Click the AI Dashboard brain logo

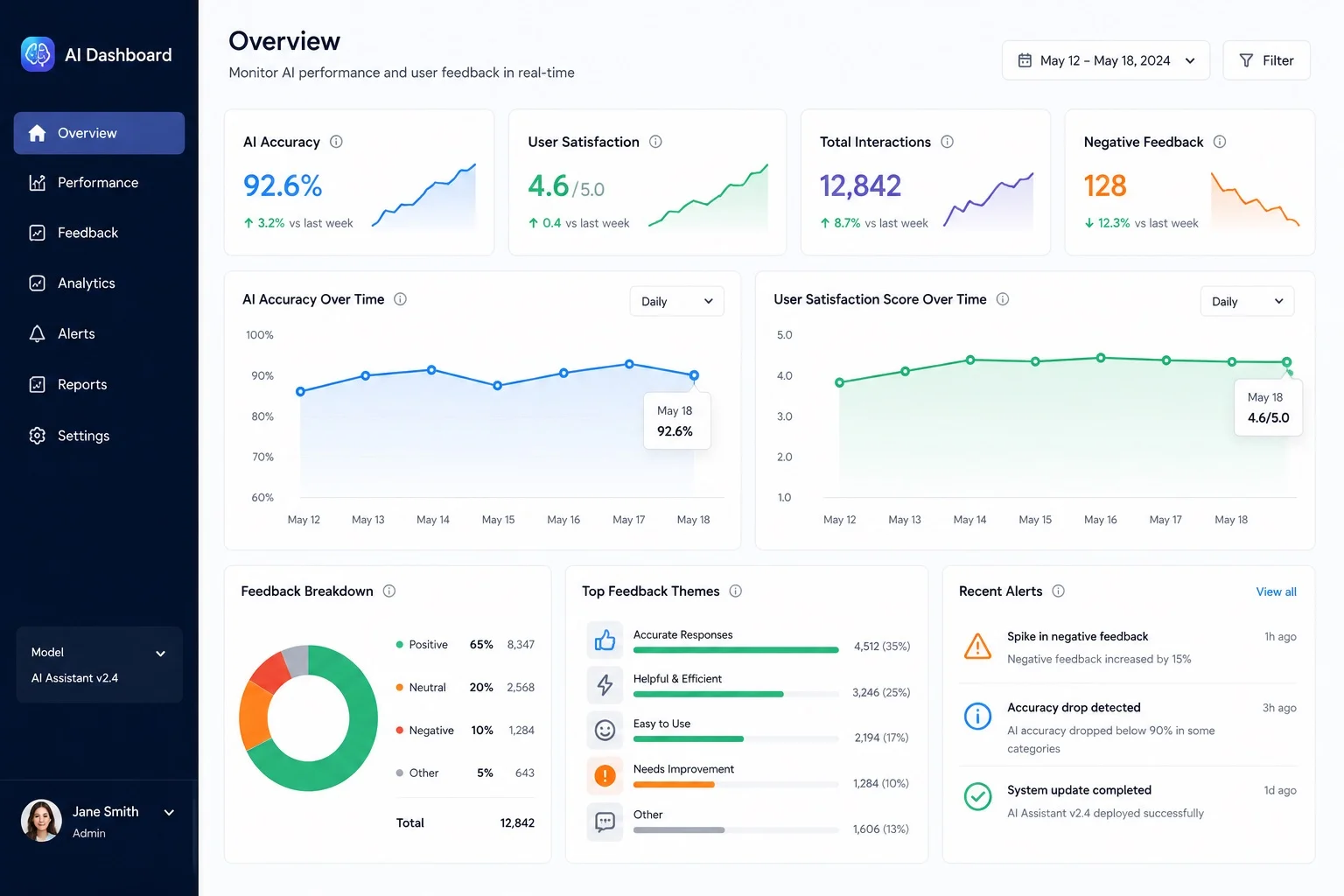pyautogui.click(x=38, y=54)
